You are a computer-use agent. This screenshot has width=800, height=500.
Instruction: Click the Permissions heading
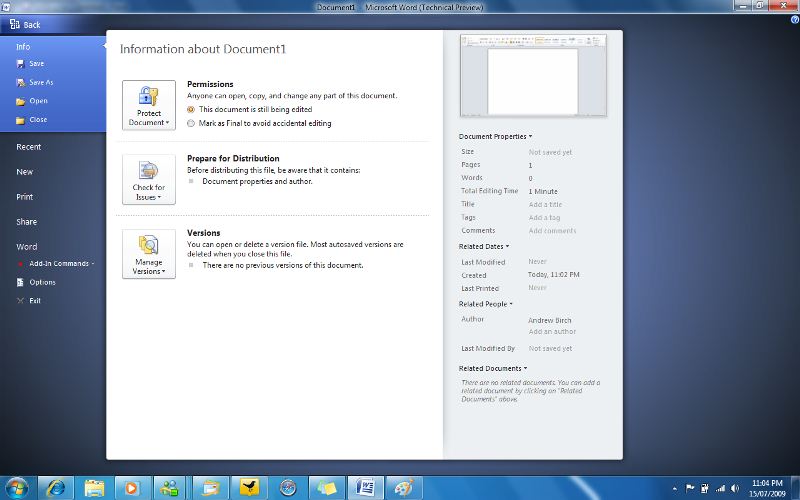coord(210,84)
